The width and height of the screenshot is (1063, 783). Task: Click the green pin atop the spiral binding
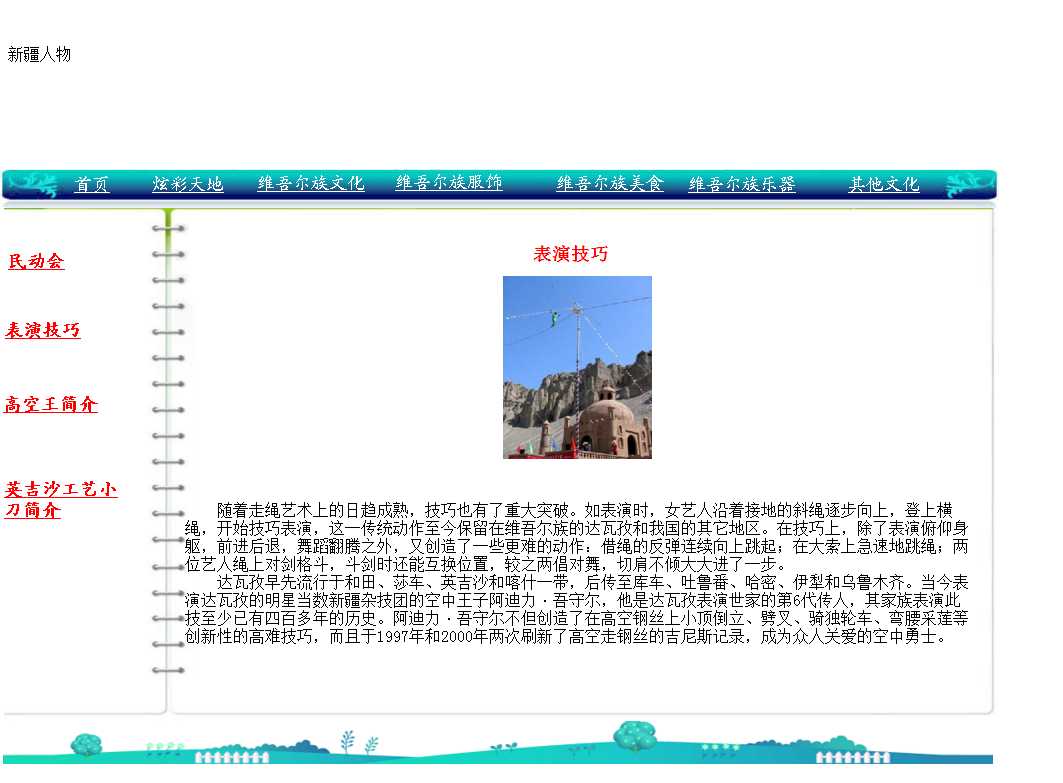click(169, 217)
